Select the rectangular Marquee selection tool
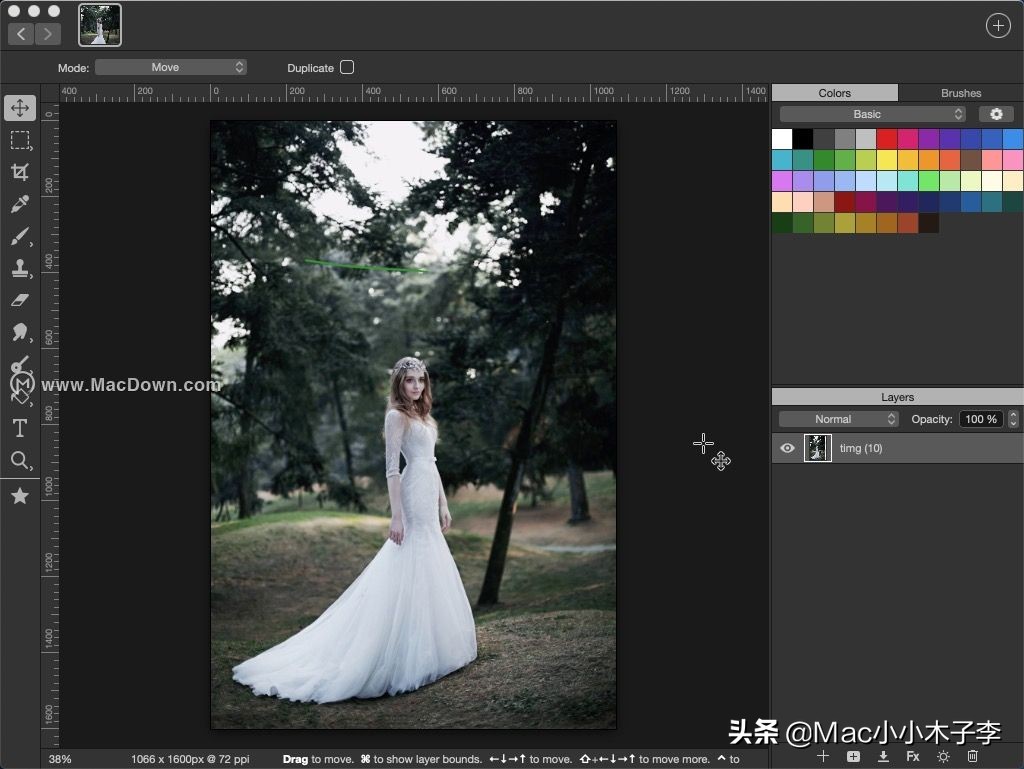 20,140
